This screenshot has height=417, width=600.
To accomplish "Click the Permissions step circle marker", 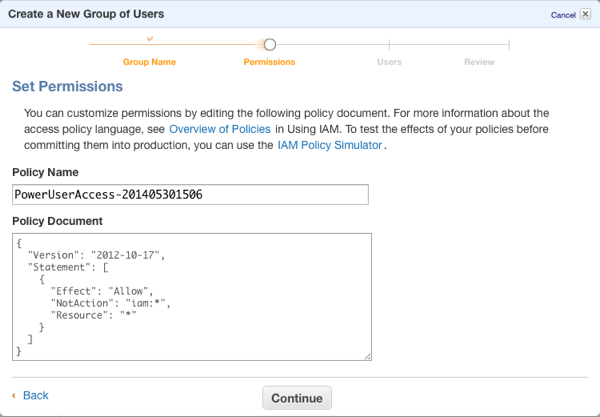I will (270, 45).
